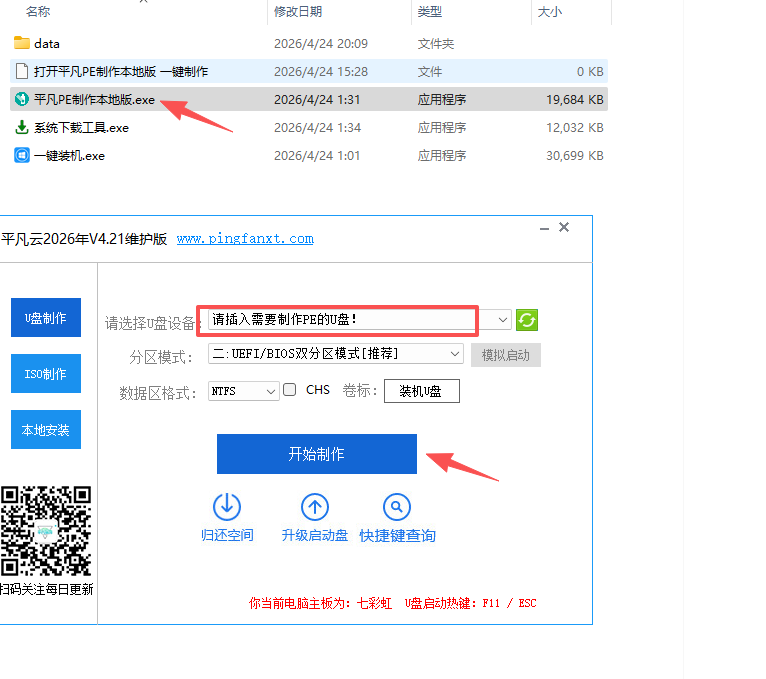This screenshot has width=766, height=679.
Task: Click the download icon of 系统下载工具.exe
Action: (x=21, y=127)
